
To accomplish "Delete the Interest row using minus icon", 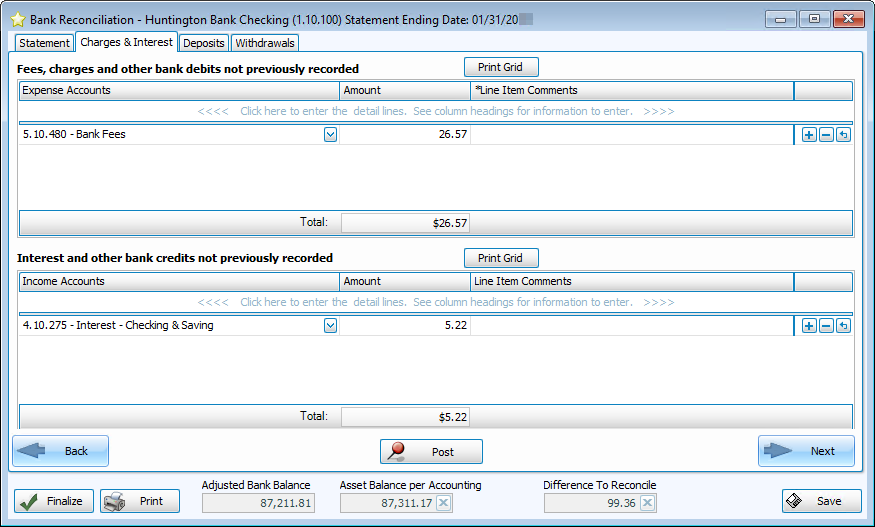I will pyautogui.click(x=826, y=326).
